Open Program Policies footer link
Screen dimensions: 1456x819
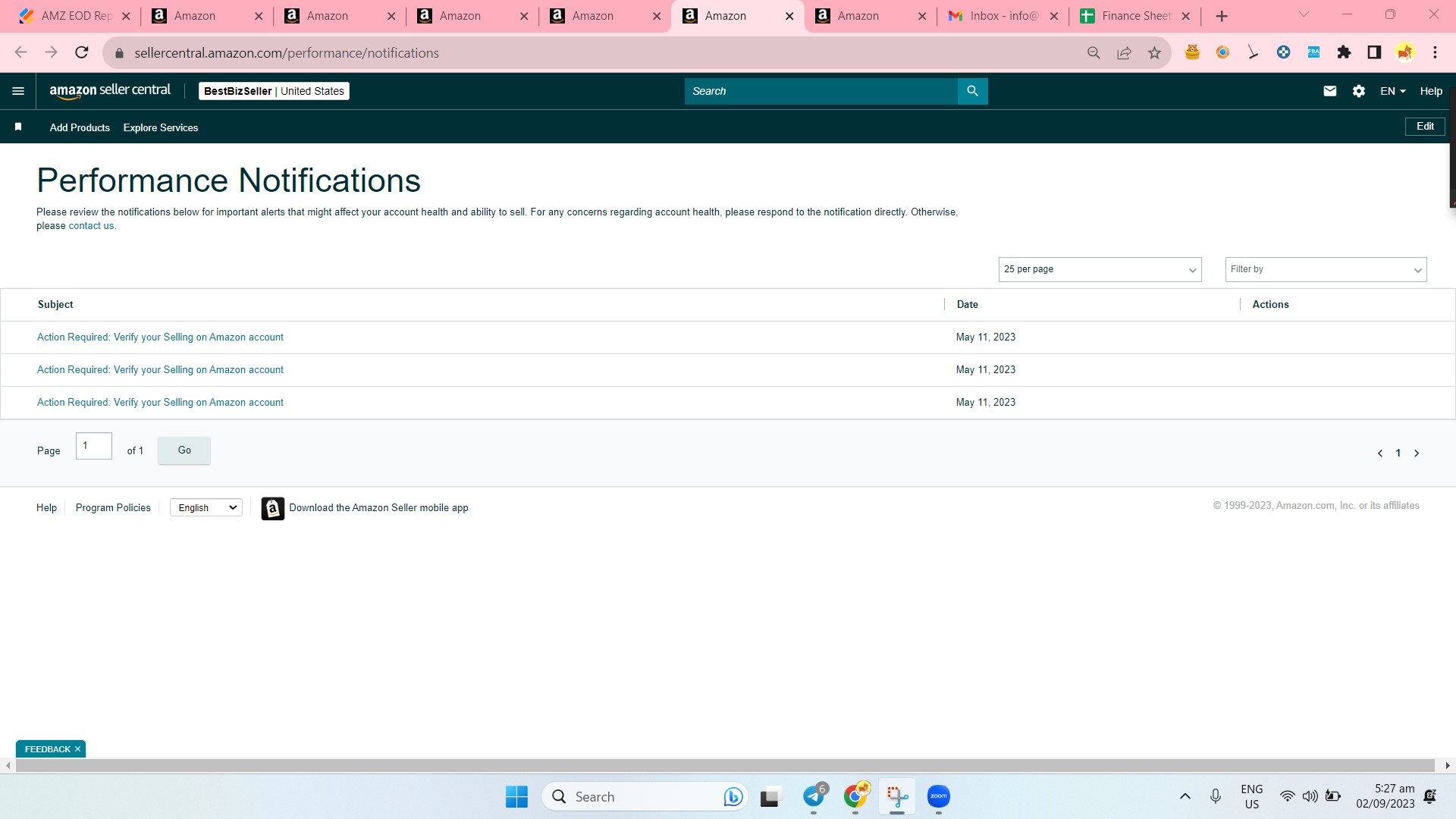[113, 508]
